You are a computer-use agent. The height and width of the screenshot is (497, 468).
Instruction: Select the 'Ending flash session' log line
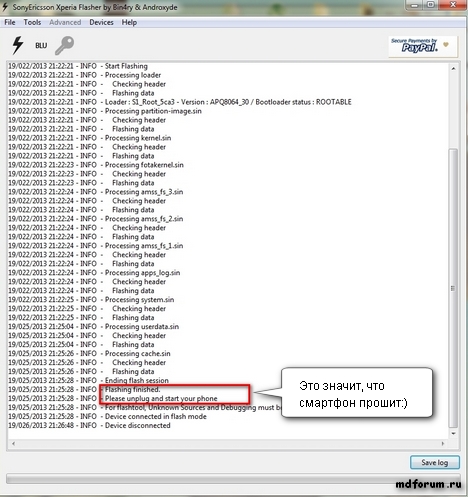(88, 380)
